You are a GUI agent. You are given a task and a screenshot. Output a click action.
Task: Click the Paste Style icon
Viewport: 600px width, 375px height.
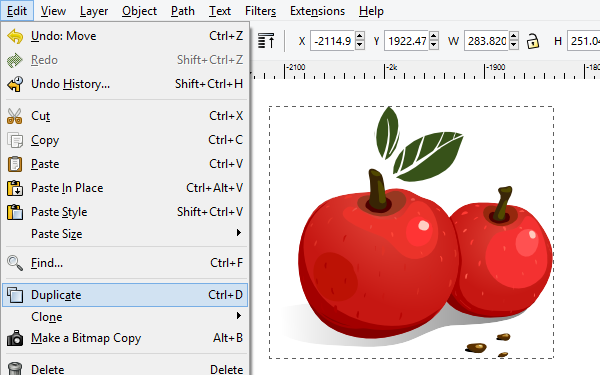pyautogui.click(x=15, y=212)
